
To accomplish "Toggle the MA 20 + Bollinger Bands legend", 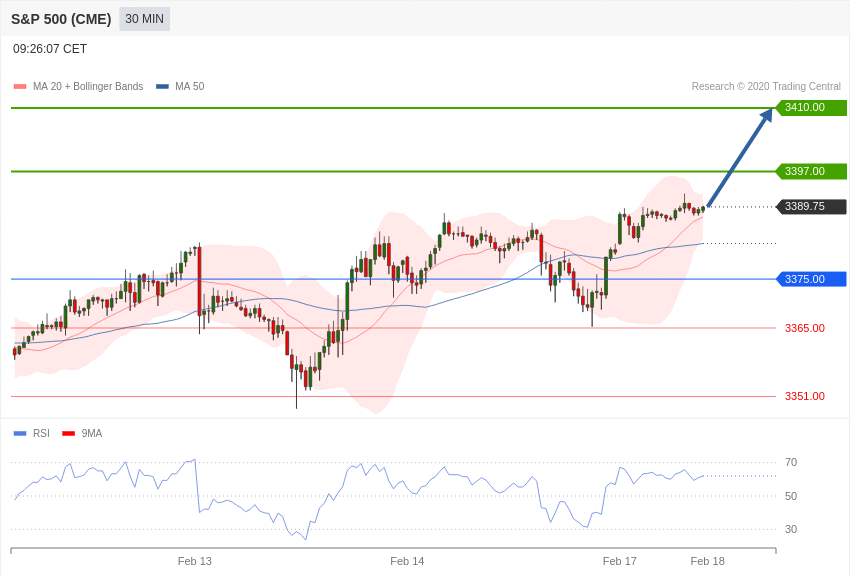I will (x=79, y=86).
